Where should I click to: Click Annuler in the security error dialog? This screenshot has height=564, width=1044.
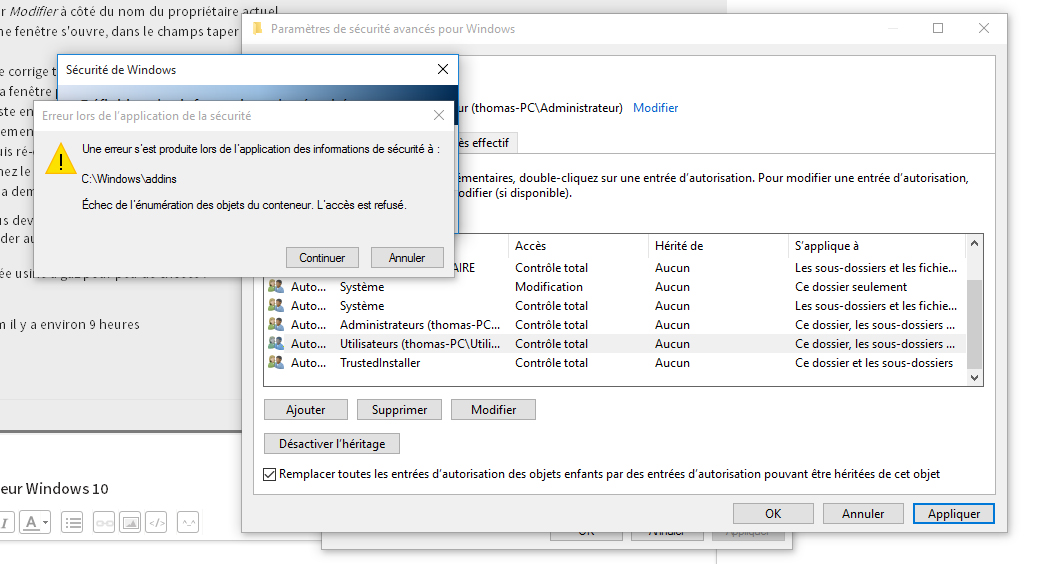(407, 258)
